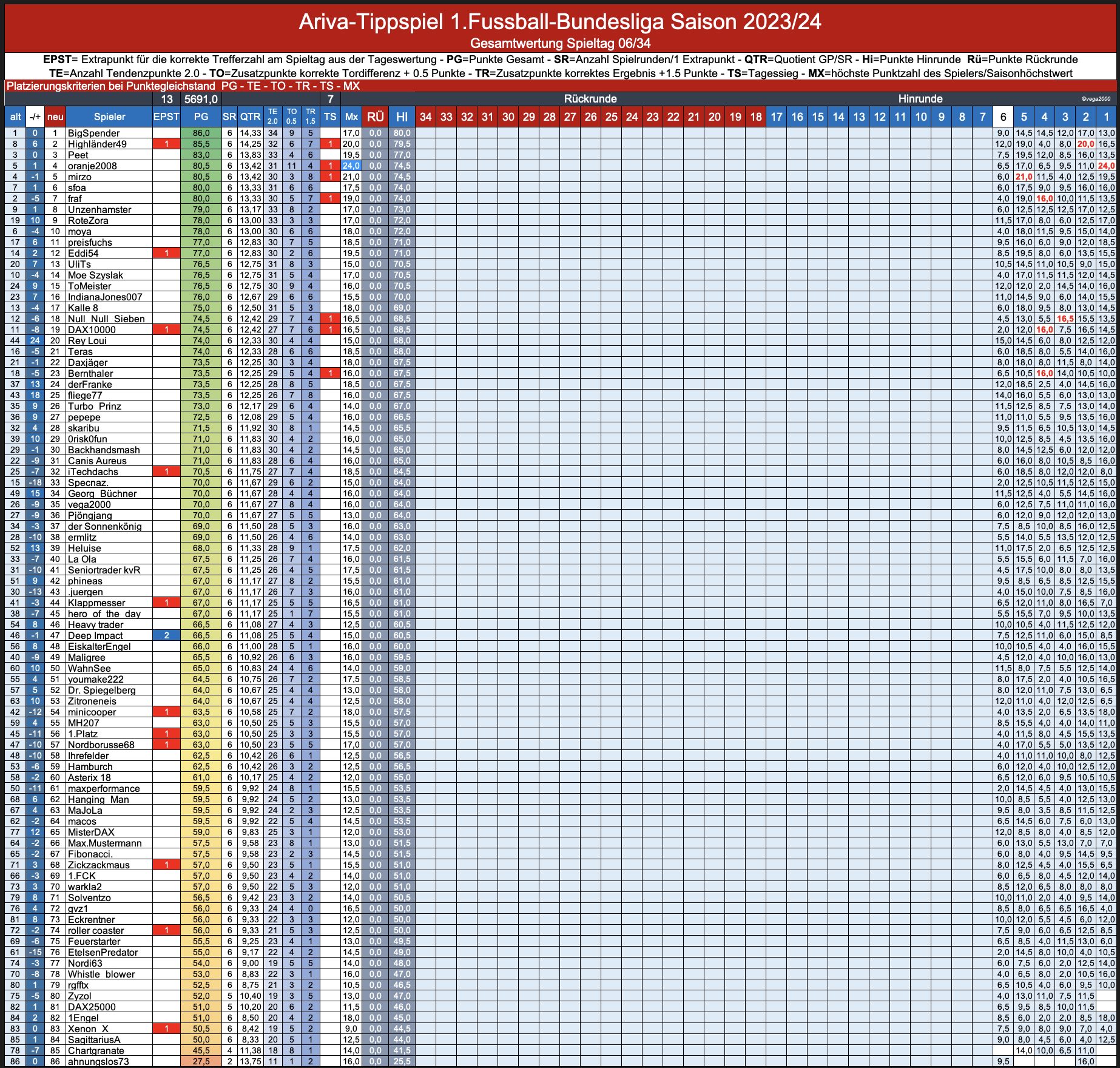Click subtitle 'Gesamtwertung Spieltag 06/34'

pos(560,44)
